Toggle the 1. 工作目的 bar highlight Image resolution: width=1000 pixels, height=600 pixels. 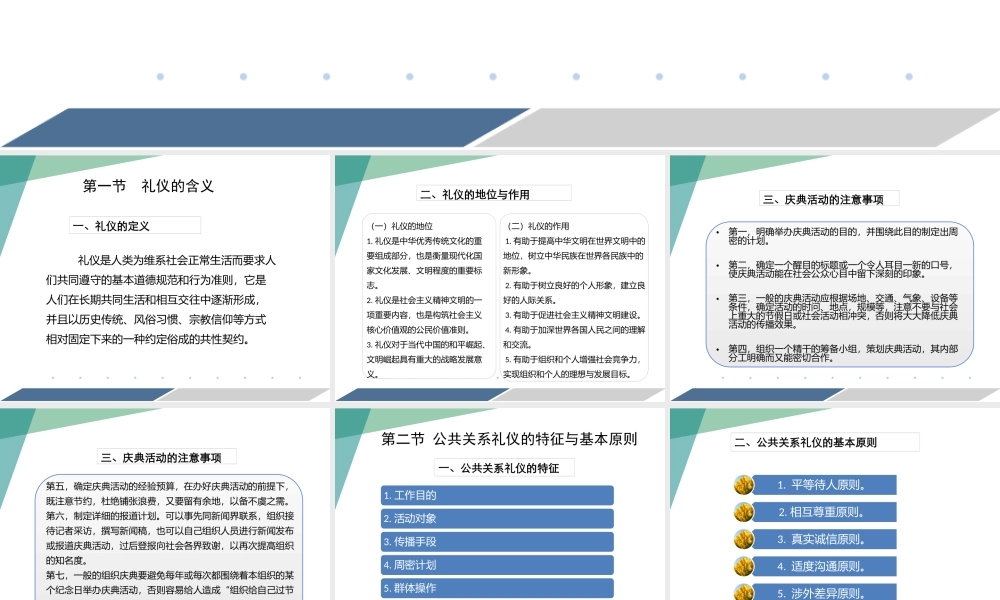click(x=496, y=494)
